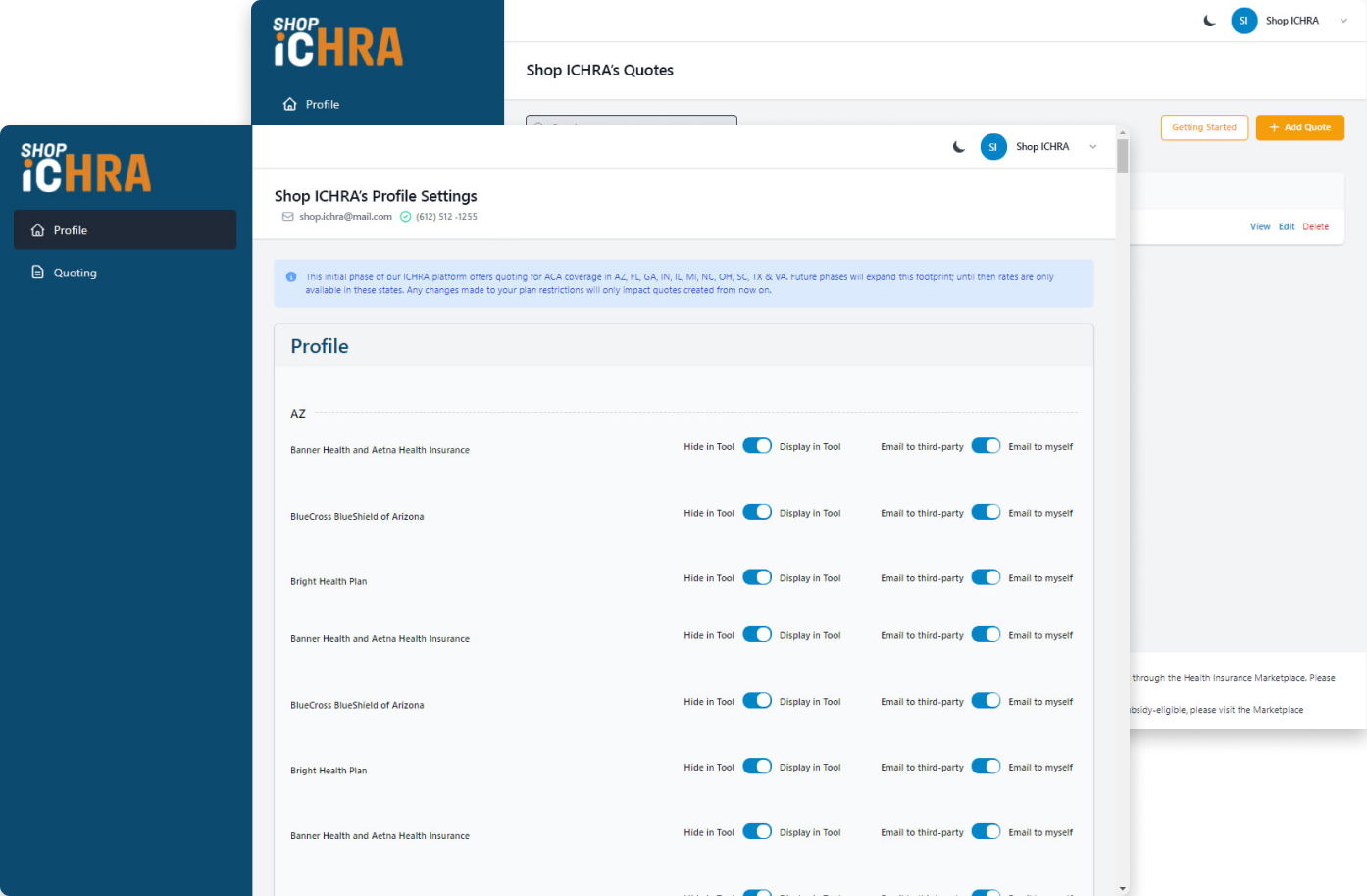
Task: Click scrollbar up arrow of Profile Settings window
Action: tap(1123, 132)
